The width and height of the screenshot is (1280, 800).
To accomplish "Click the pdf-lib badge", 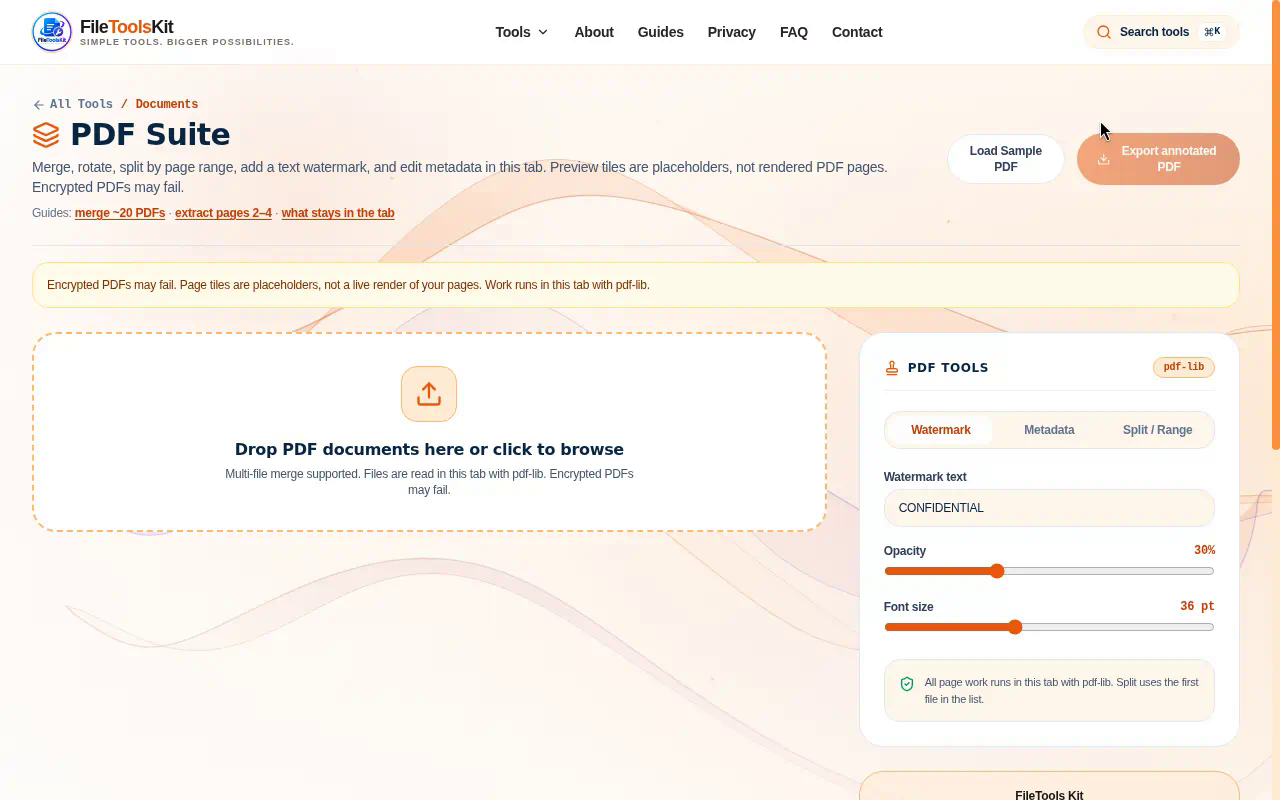I will click(1184, 368).
